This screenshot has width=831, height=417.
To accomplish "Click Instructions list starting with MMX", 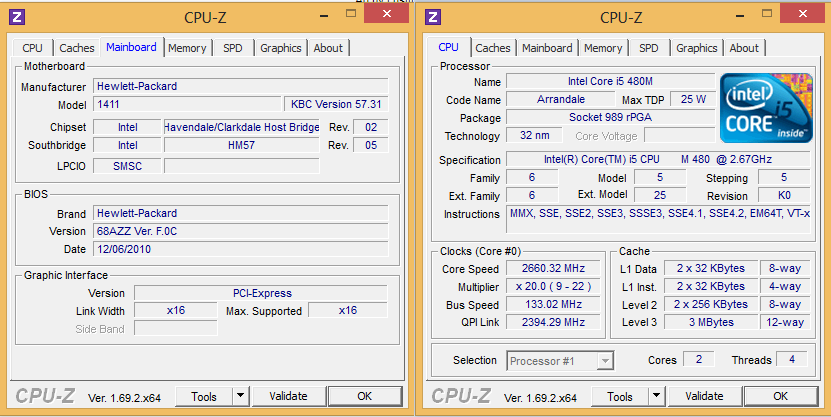I will point(658,219).
